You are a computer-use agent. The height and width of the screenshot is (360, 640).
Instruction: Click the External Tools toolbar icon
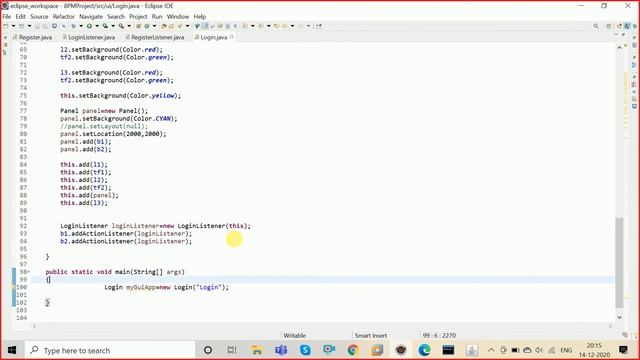pyautogui.click(x=121, y=26)
